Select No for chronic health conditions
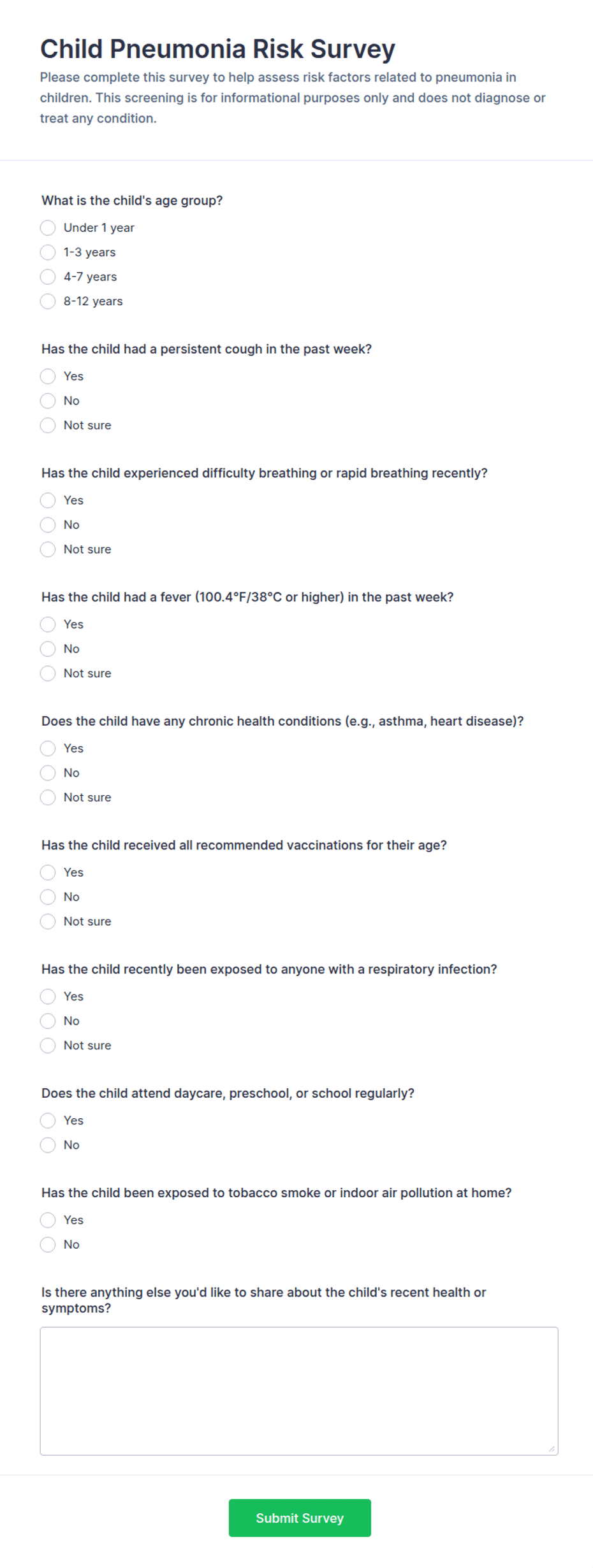The image size is (593, 1568). tap(48, 773)
